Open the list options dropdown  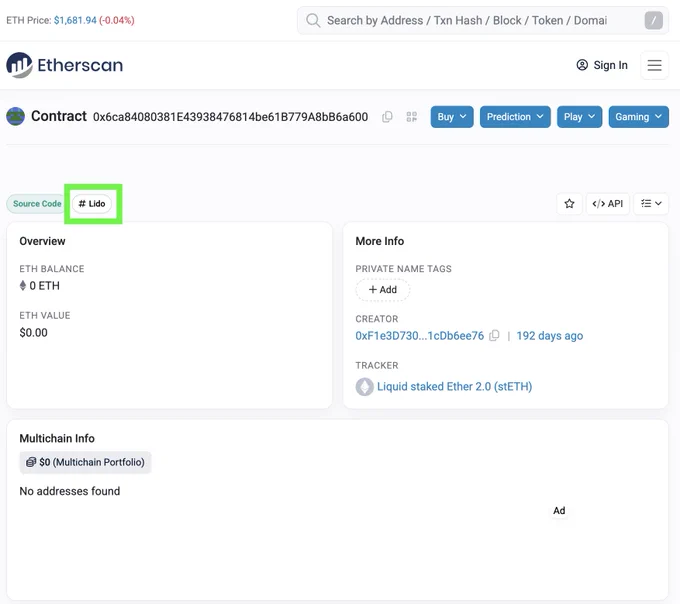pyautogui.click(x=651, y=203)
